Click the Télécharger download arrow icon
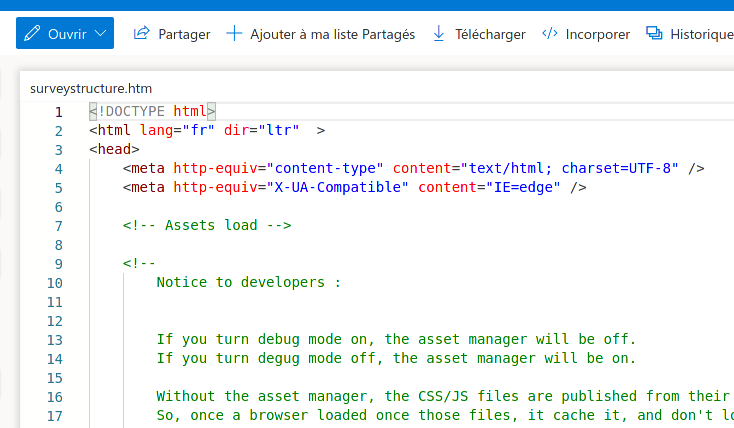The height and width of the screenshot is (428, 734). (438, 34)
